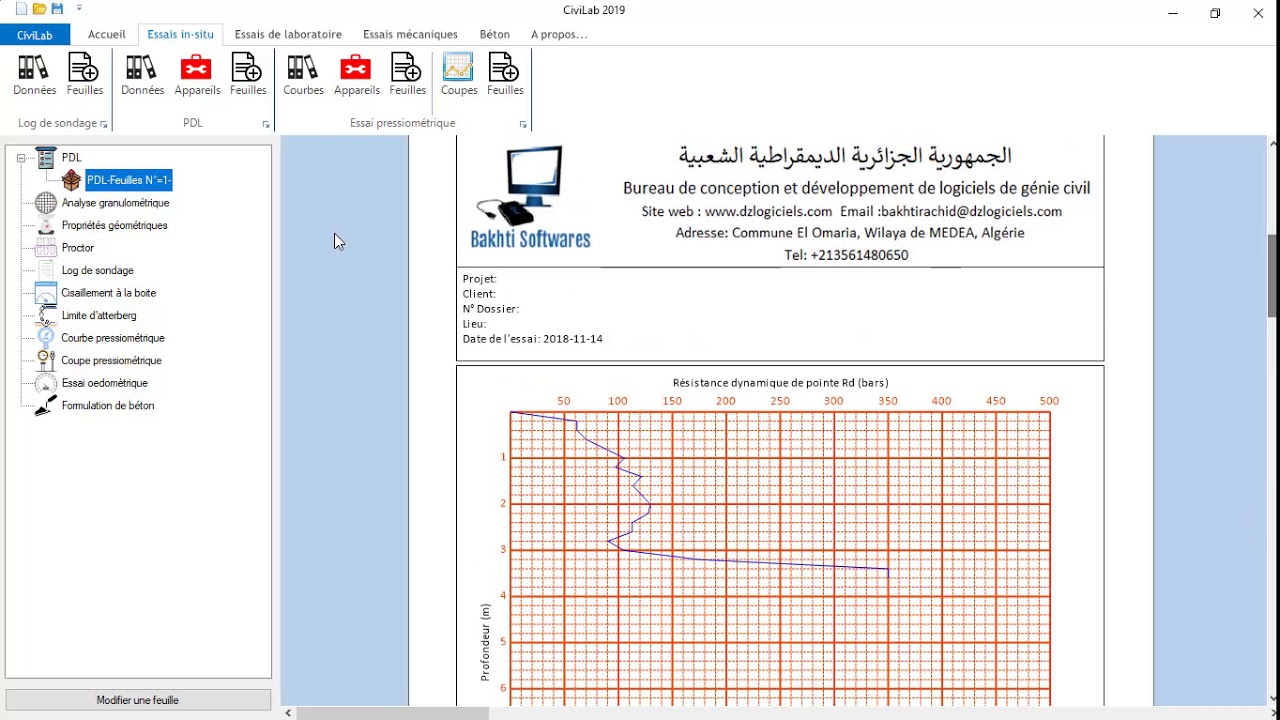Select Propriétés géométriques tree label
1280x720 pixels.
click(x=114, y=225)
